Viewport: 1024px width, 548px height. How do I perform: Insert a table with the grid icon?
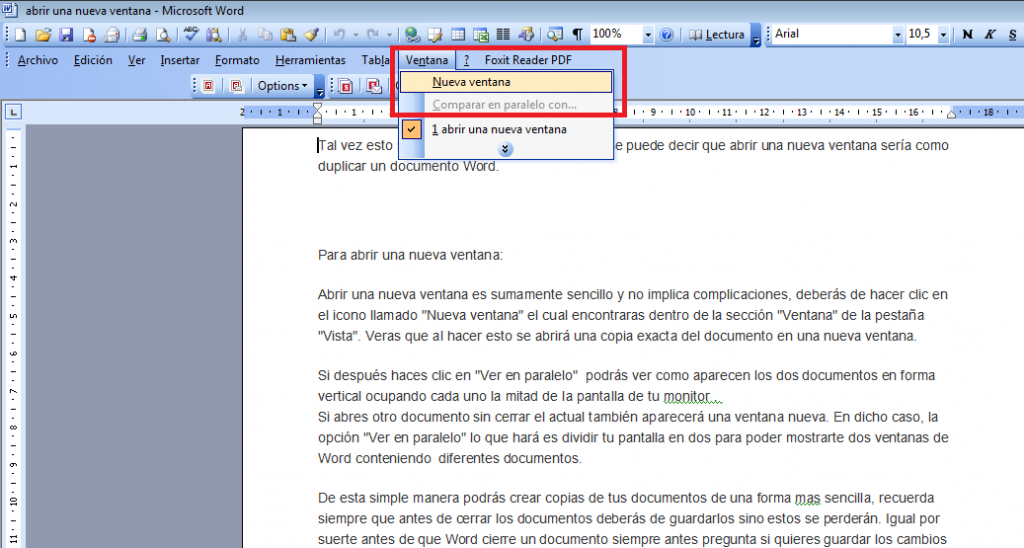[x=458, y=35]
